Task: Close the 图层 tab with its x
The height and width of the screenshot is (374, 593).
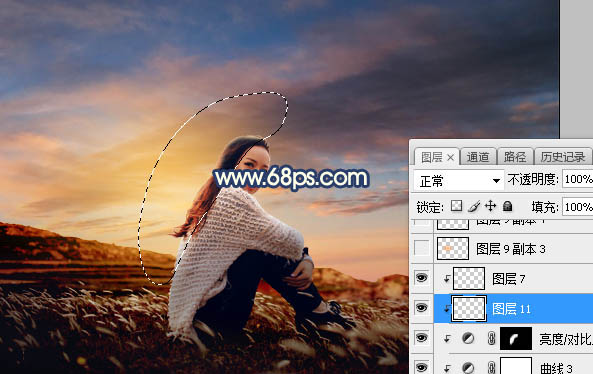Action: tap(450, 158)
